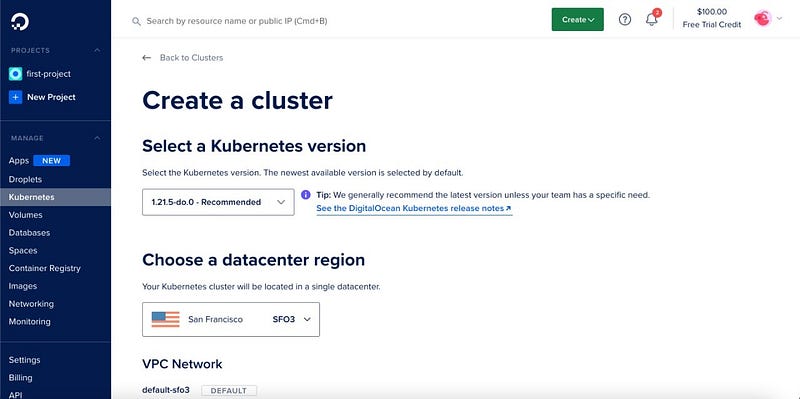Click the DigitalOcean logo icon
Screen dimensions: 800x399
pos(20,21)
